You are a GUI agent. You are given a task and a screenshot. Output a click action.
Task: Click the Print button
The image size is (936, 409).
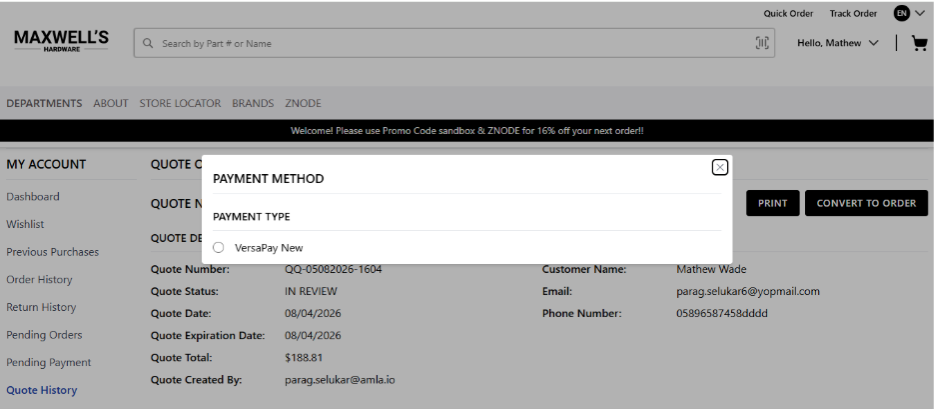tap(772, 203)
